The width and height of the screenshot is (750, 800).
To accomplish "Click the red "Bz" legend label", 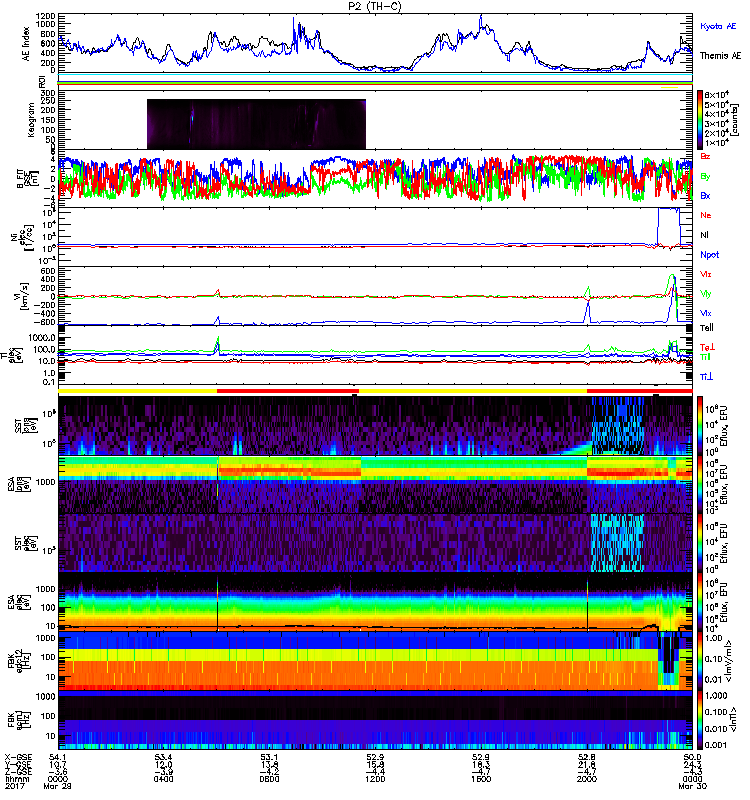I will pyautogui.click(x=705, y=157).
